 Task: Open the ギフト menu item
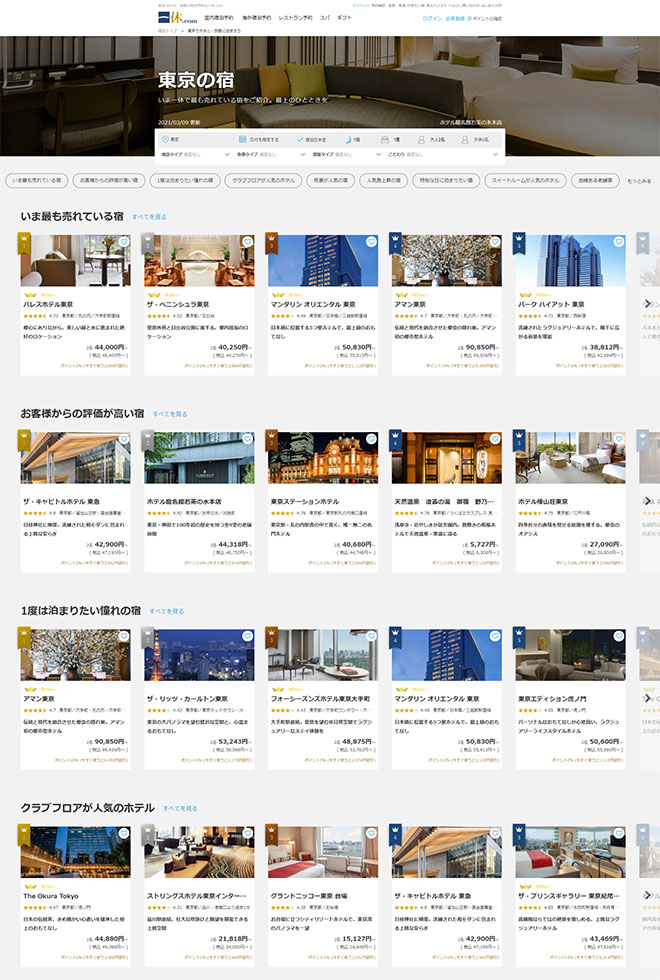(x=344, y=18)
